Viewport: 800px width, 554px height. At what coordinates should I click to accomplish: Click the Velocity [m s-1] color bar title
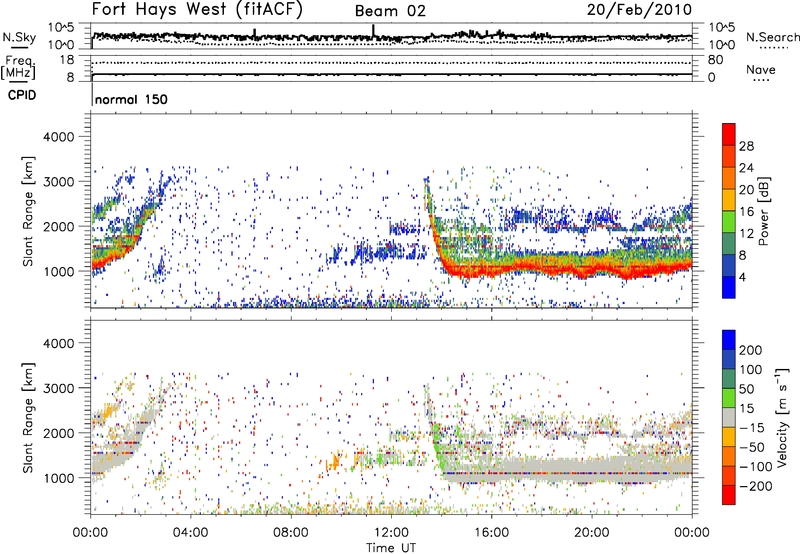tap(782, 417)
